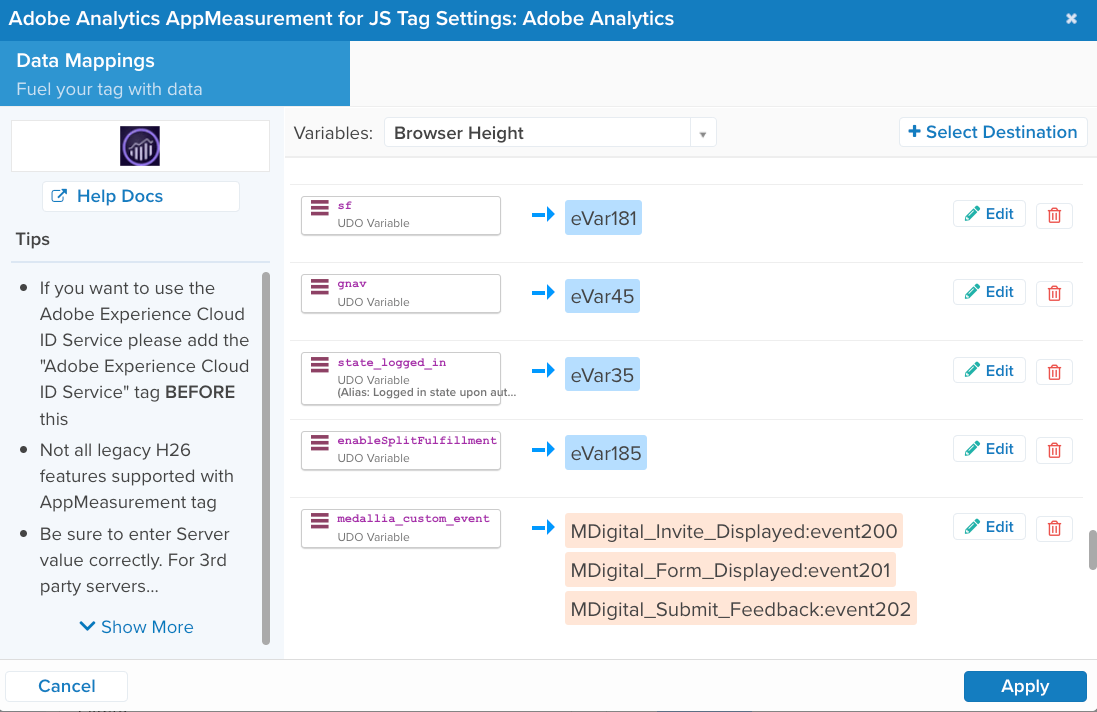Image resolution: width=1097 pixels, height=712 pixels.
Task: Click the Browser Height variable selector
Action: tap(537, 133)
